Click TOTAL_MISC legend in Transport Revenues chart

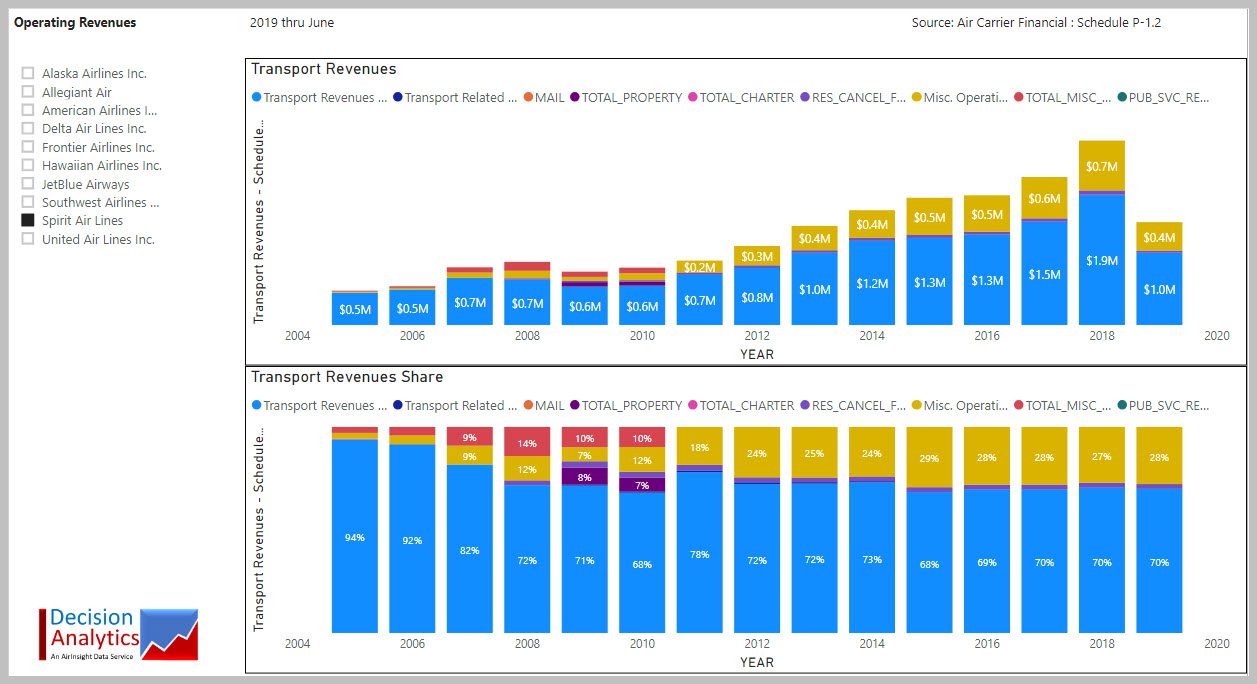1062,98
